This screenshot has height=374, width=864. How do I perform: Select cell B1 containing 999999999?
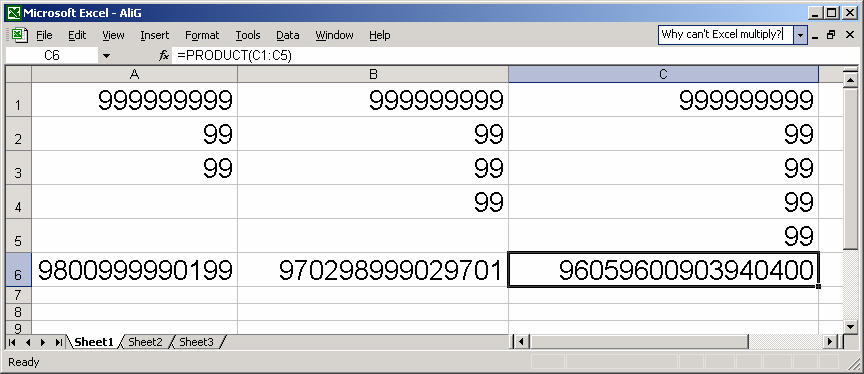373,100
